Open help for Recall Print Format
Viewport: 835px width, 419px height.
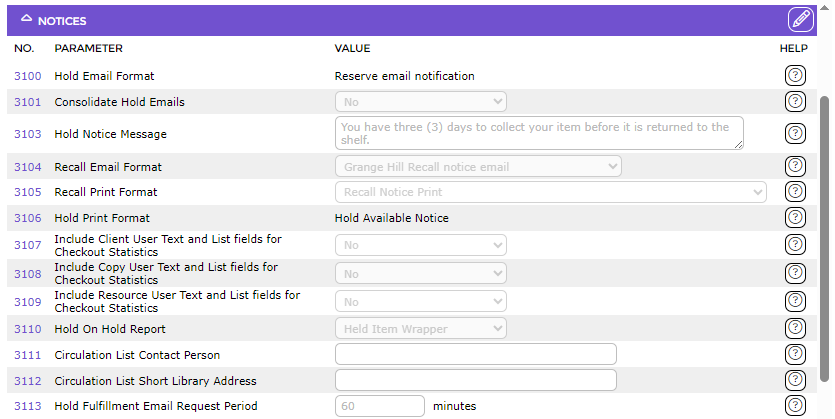[795, 191]
